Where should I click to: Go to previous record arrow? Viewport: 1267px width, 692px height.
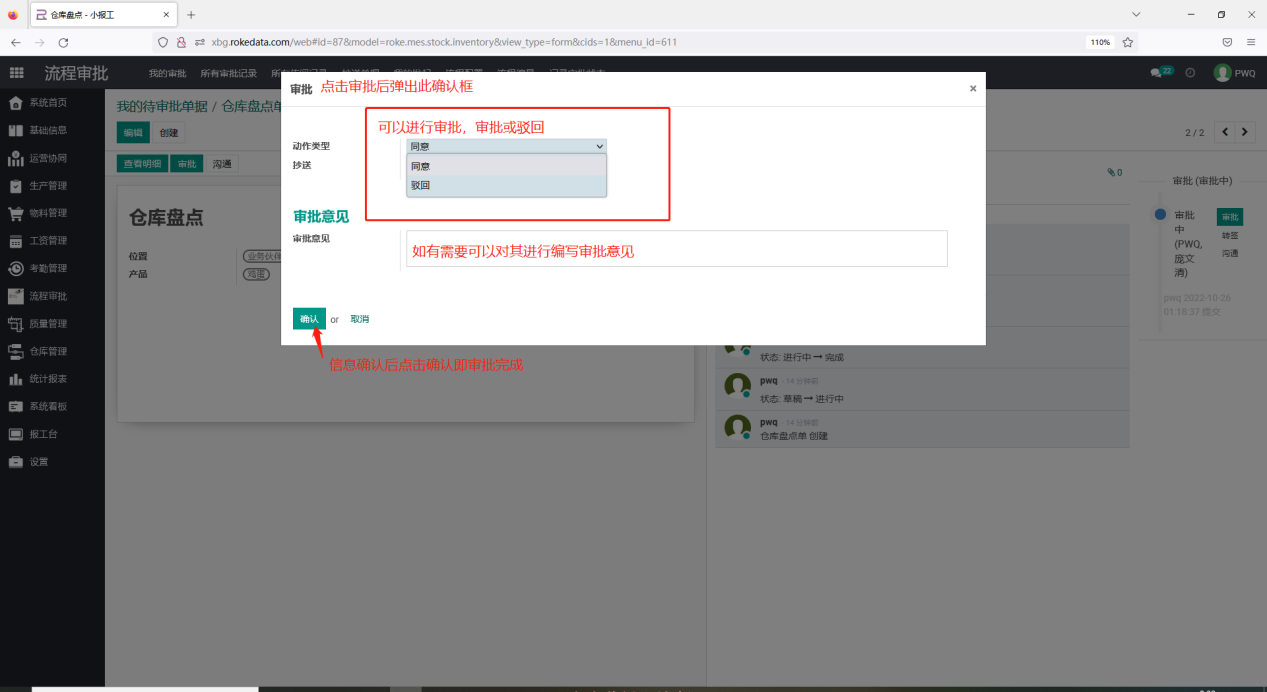pos(1224,132)
